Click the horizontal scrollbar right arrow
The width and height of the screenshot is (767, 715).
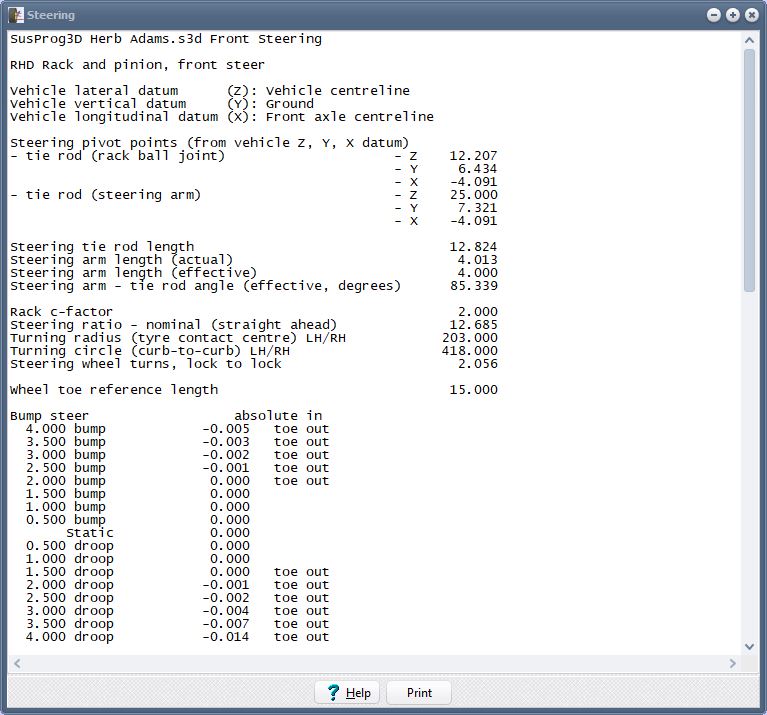(x=733, y=663)
